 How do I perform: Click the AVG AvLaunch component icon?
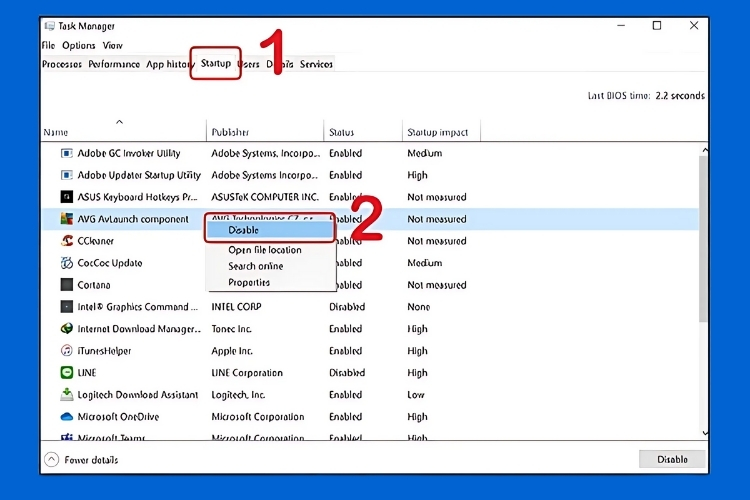pos(67,219)
